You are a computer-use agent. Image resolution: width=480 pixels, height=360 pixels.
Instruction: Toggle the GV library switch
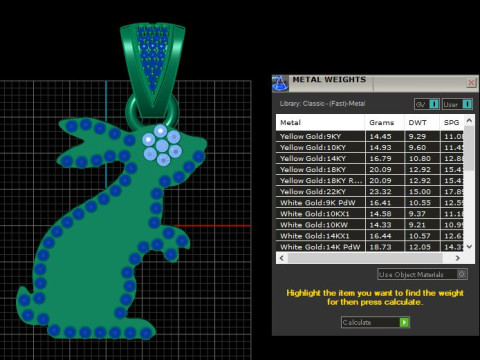[x=427, y=104]
